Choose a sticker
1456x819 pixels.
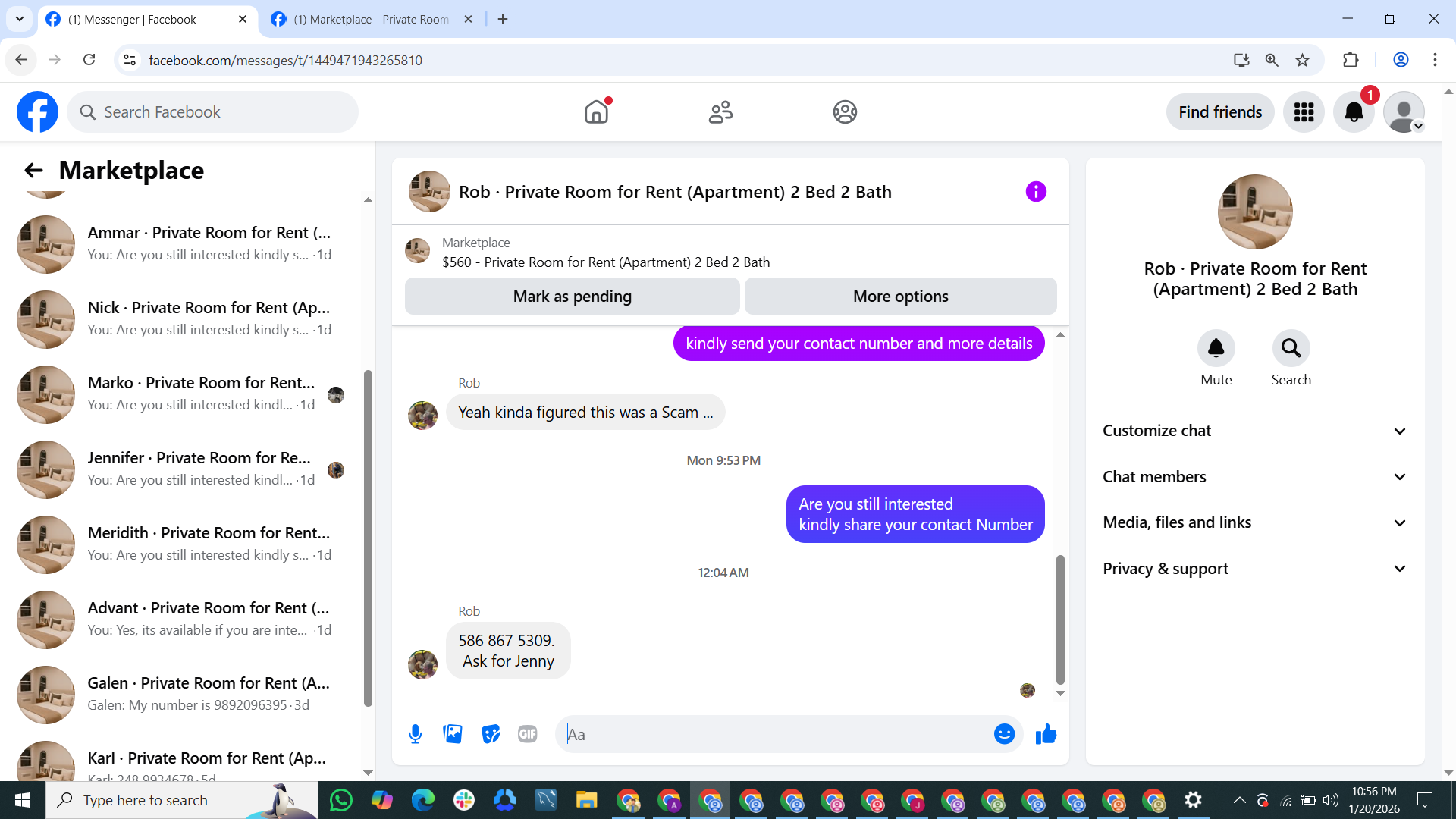[x=491, y=734]
